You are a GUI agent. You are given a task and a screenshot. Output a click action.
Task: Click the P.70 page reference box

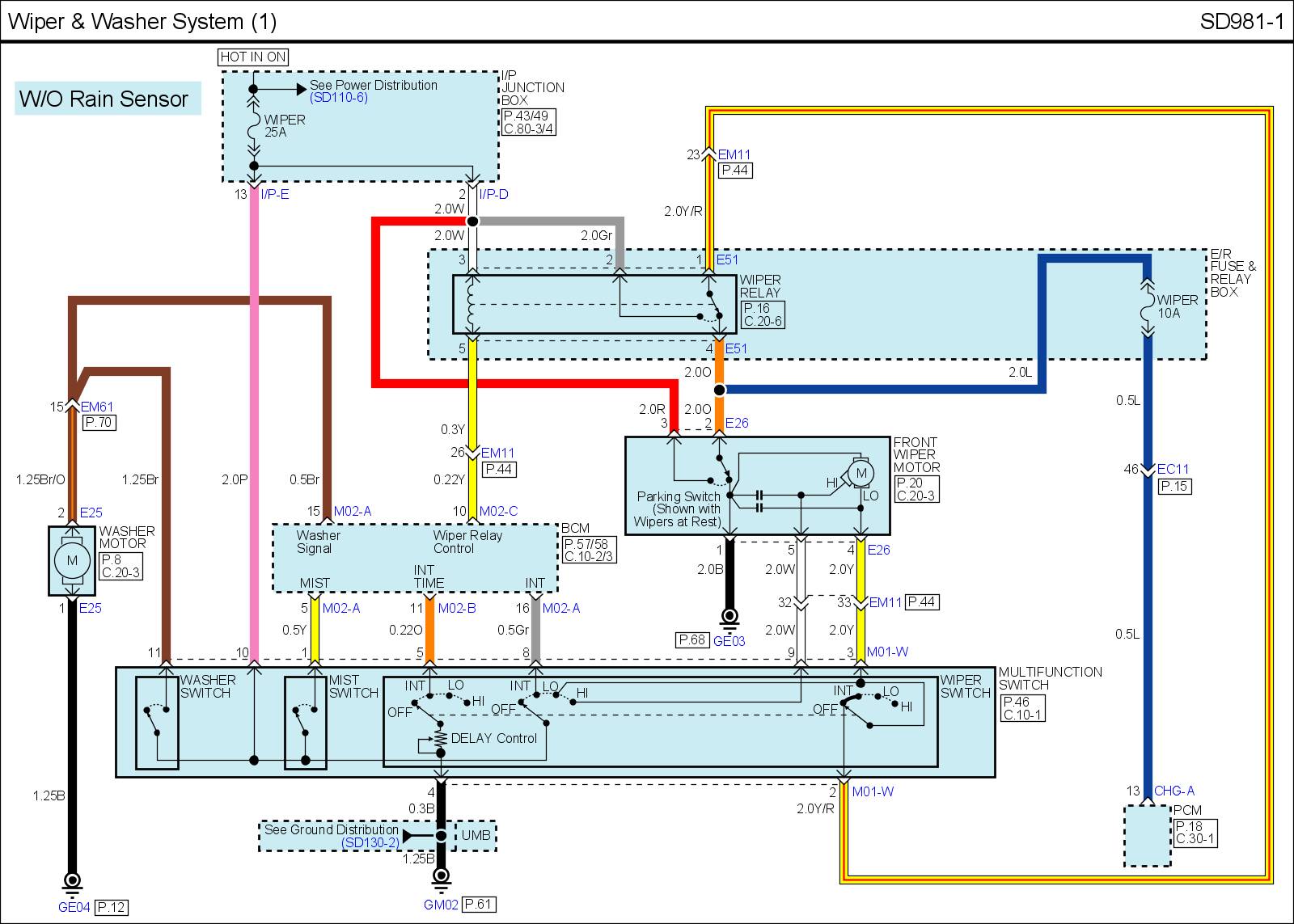[99, 422]
